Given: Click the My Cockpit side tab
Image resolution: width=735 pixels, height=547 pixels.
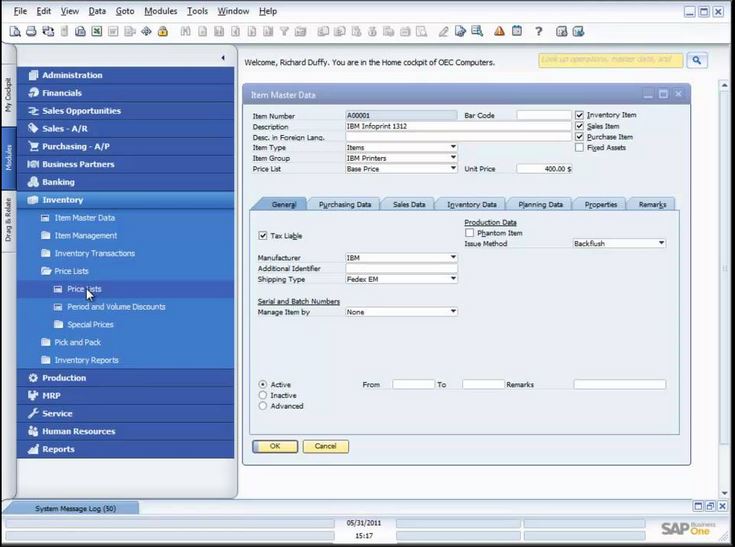Looking at the screenshot, I should (8, 95).
